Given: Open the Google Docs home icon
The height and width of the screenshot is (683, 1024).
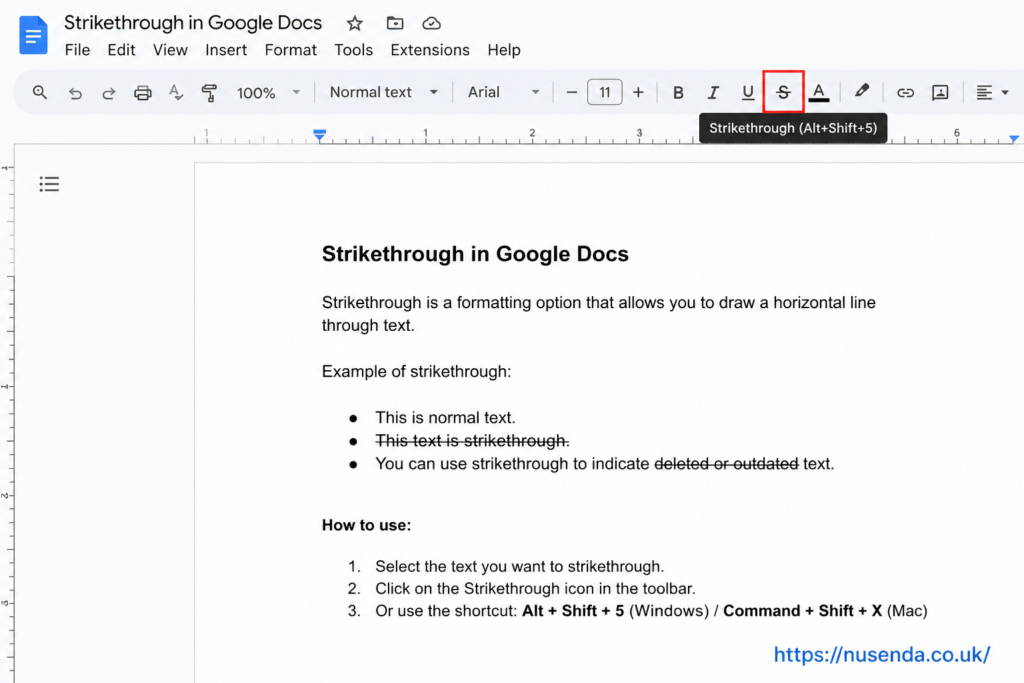Looking at the screenshot, I should (33, 35).
